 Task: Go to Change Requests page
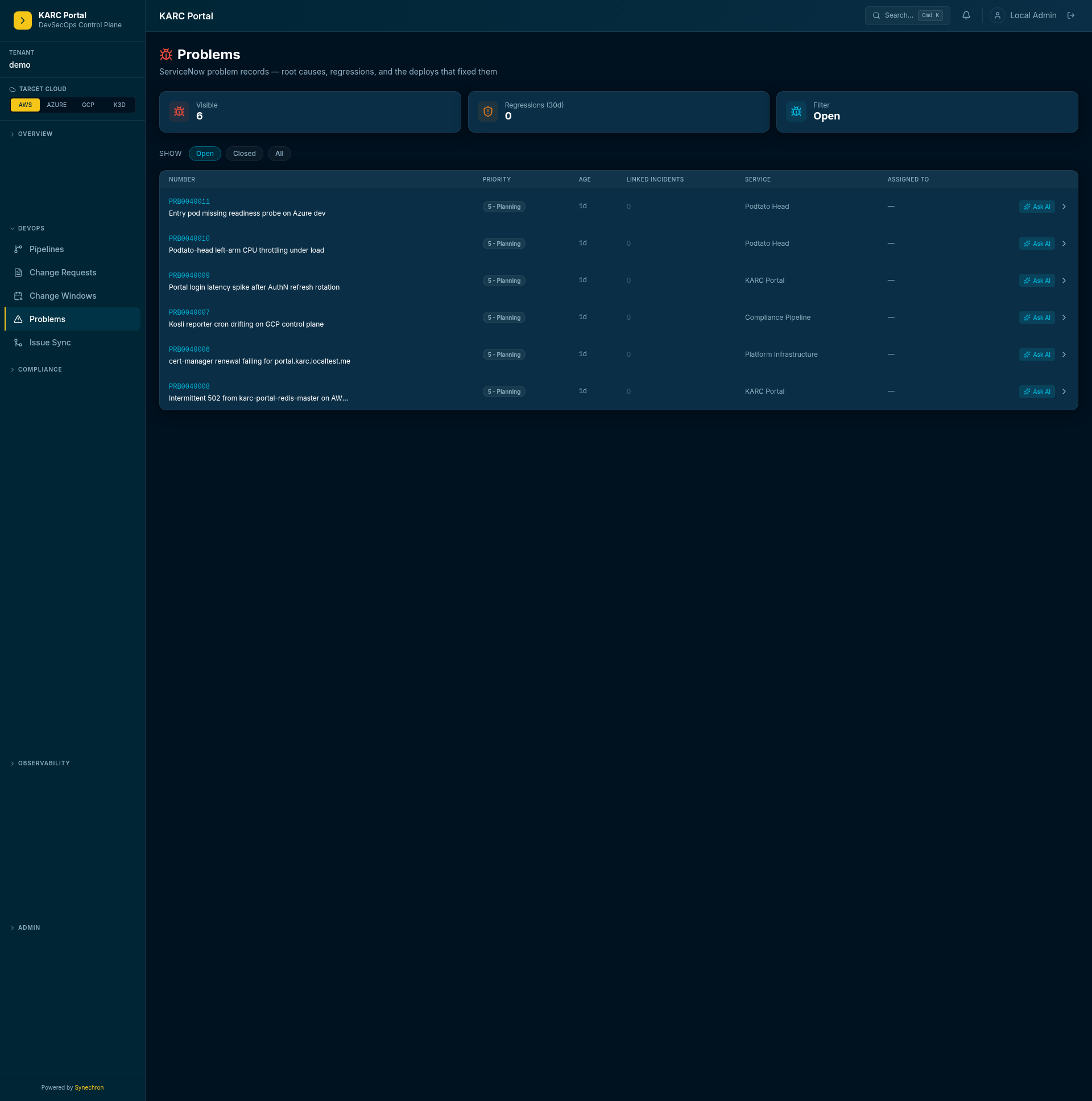(72, 273)
